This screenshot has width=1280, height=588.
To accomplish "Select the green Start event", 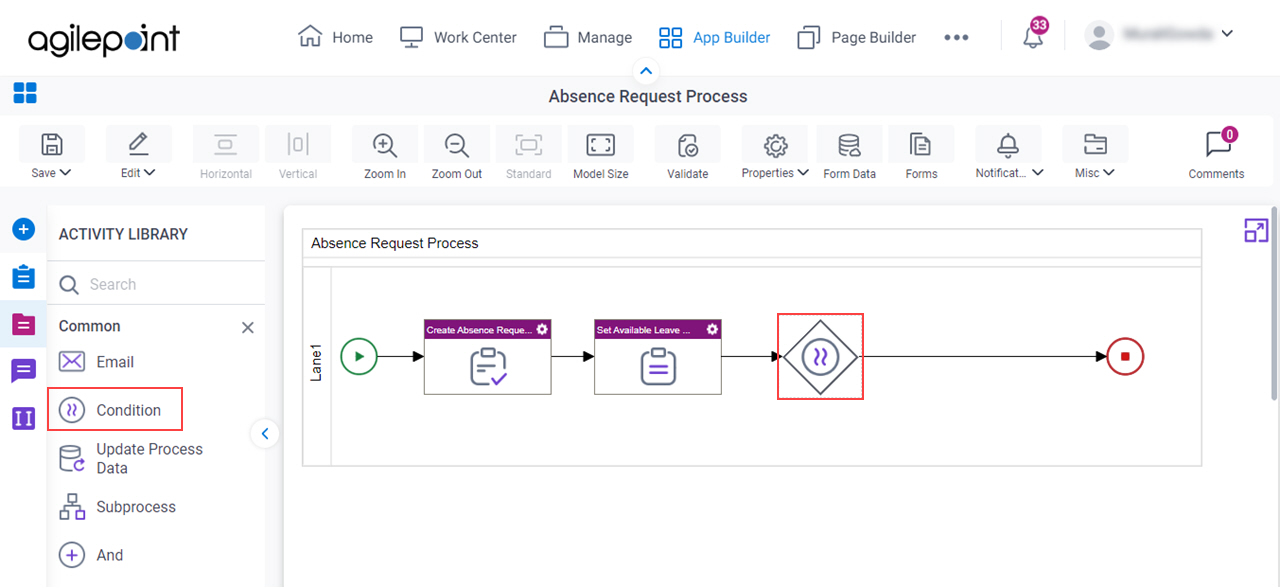I will [359, 355].
